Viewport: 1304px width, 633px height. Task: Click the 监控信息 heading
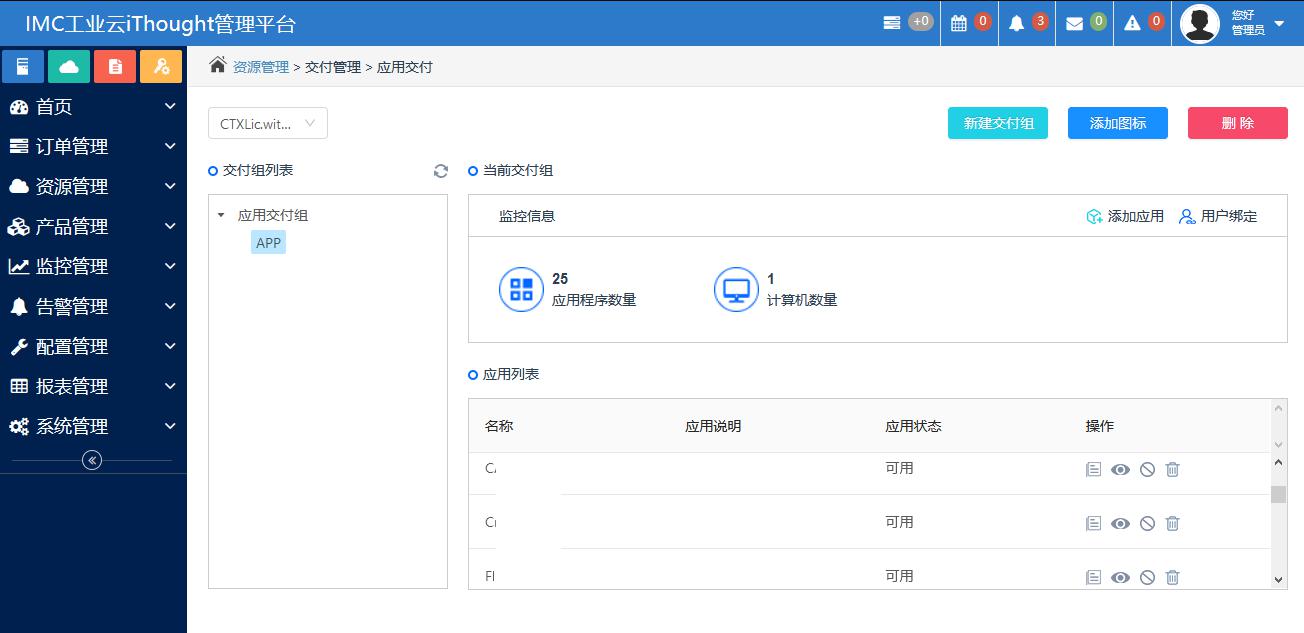527,216
